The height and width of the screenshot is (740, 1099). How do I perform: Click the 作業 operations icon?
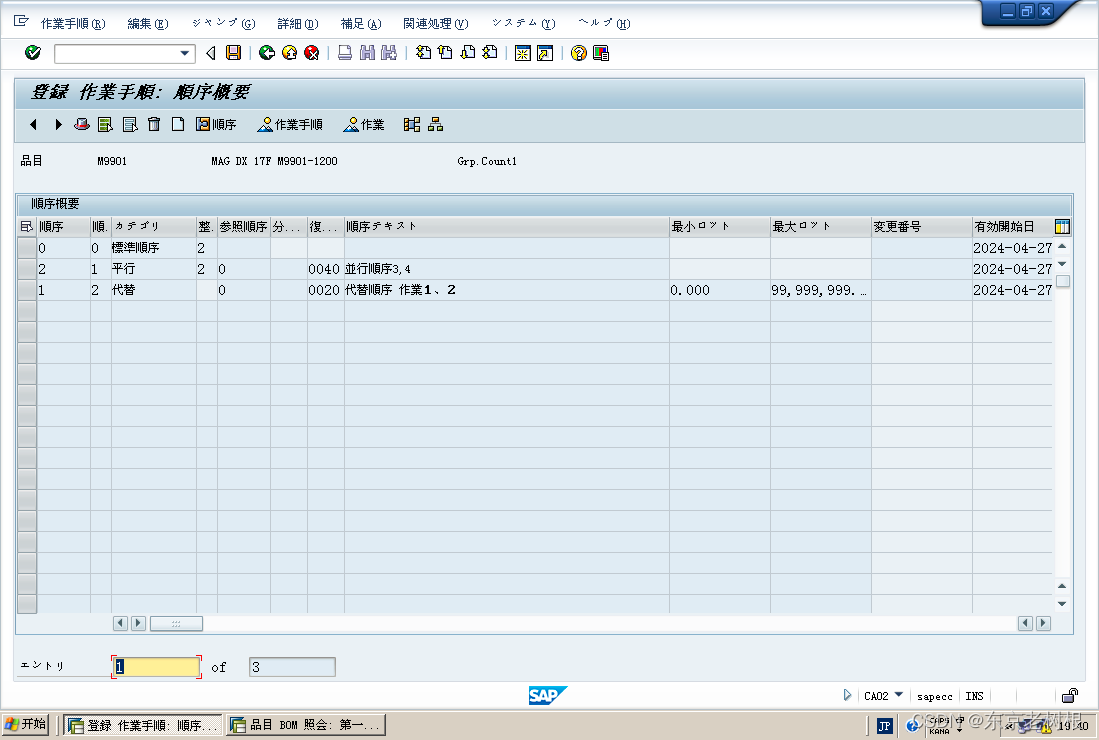tap(365, 124)
